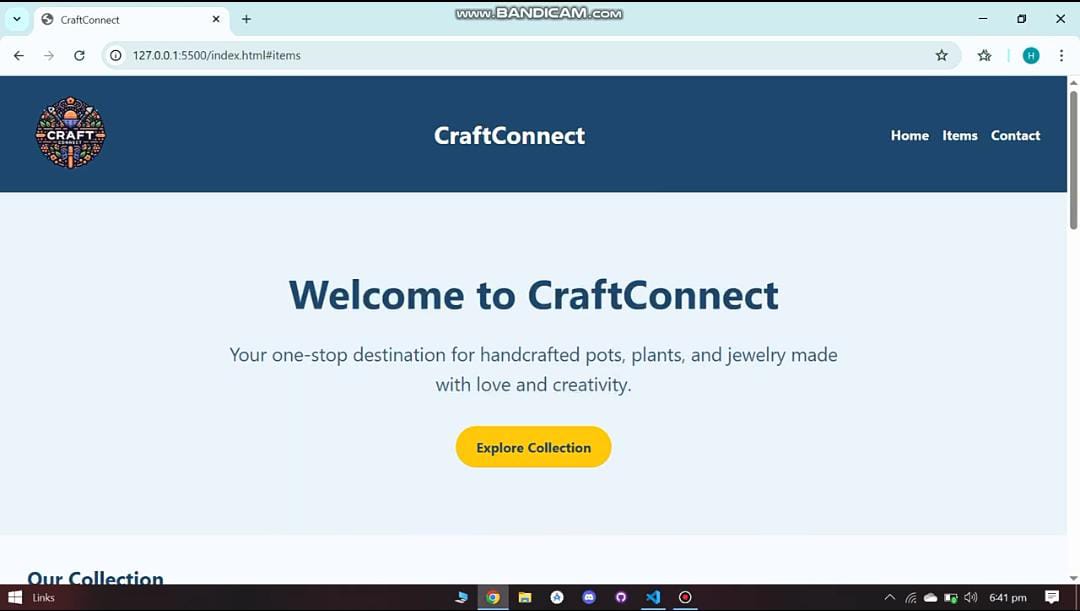Expand the tab search dropdown arrow
The width and height of the screenshot is (1080, 611).
click(x=17, y=19)
